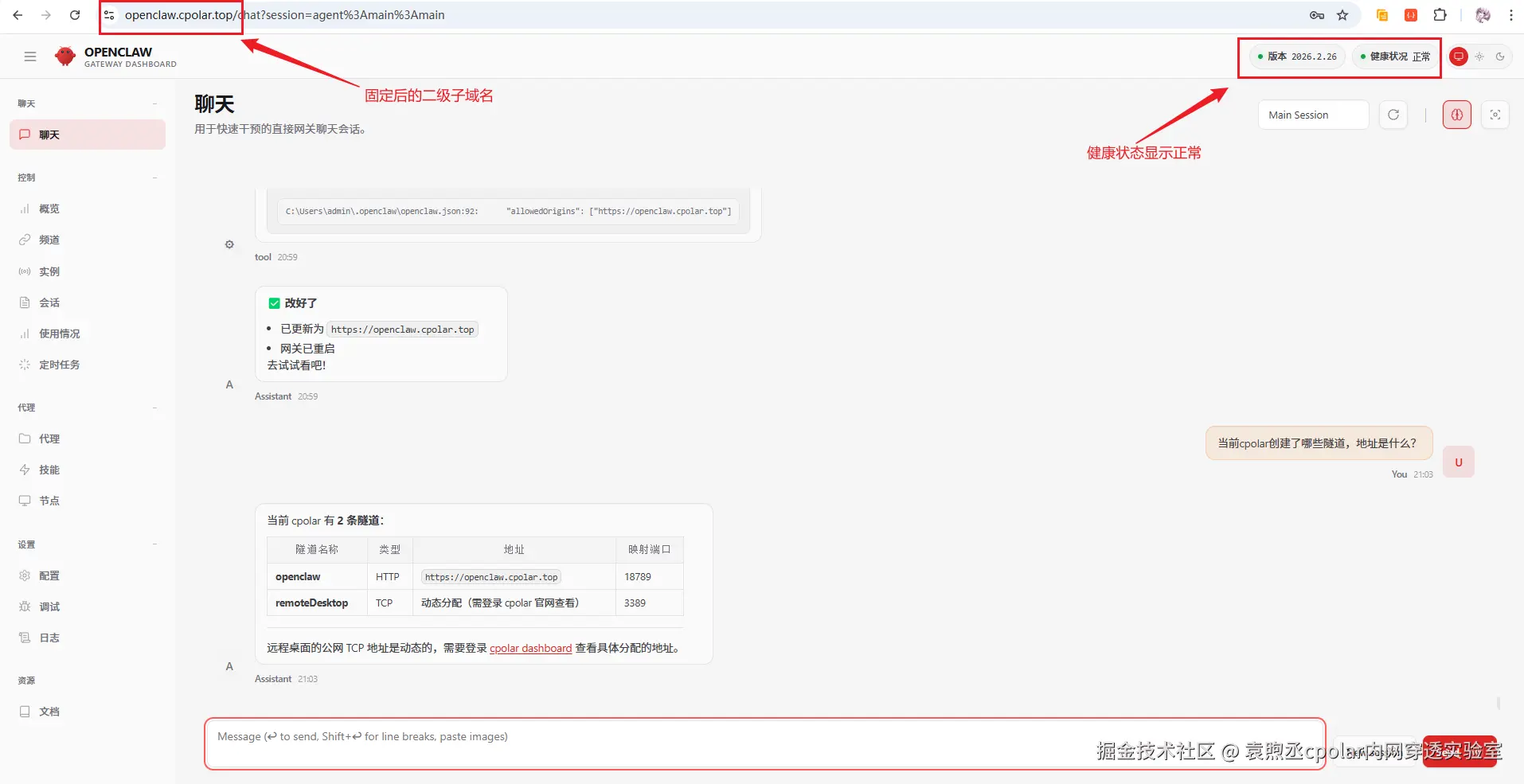
Task: Click the assistant avatar beside the 改好了 reply
Action: click(x=229, y=384)
